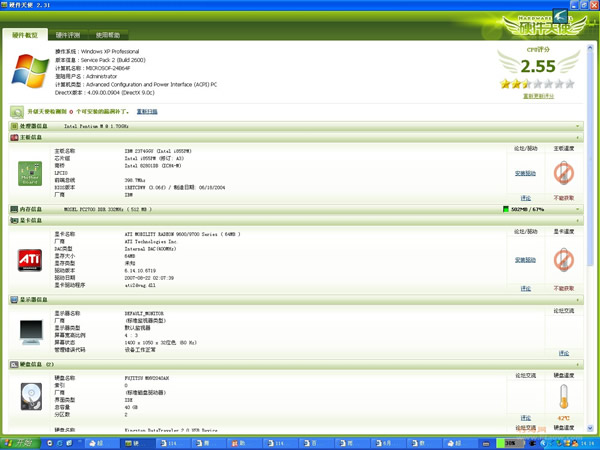Viewport: 600px width, 450px height.
Task: Click the 502MB / 67% memory usage text
Action: [527, 209]
